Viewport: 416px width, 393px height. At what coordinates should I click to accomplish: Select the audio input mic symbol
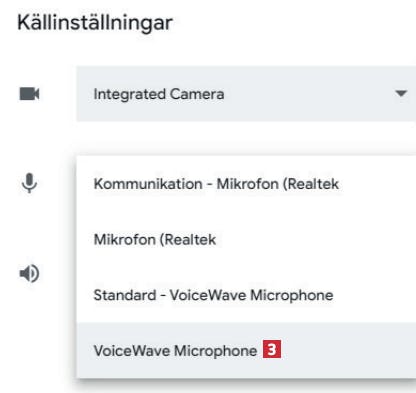(29, 183)
